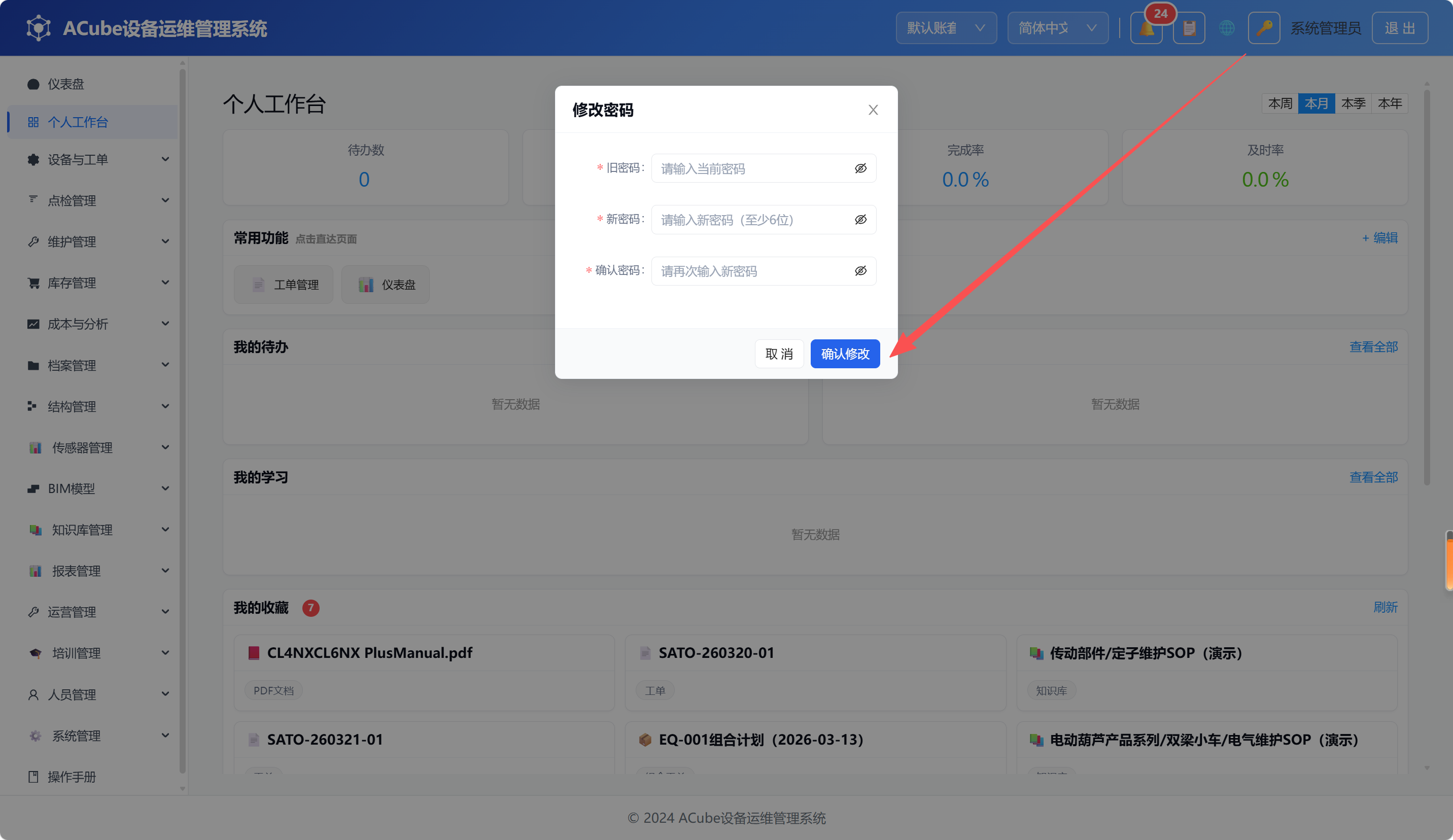
Task: Click the globe icon in header
Action: click(x=1226, y=28)
